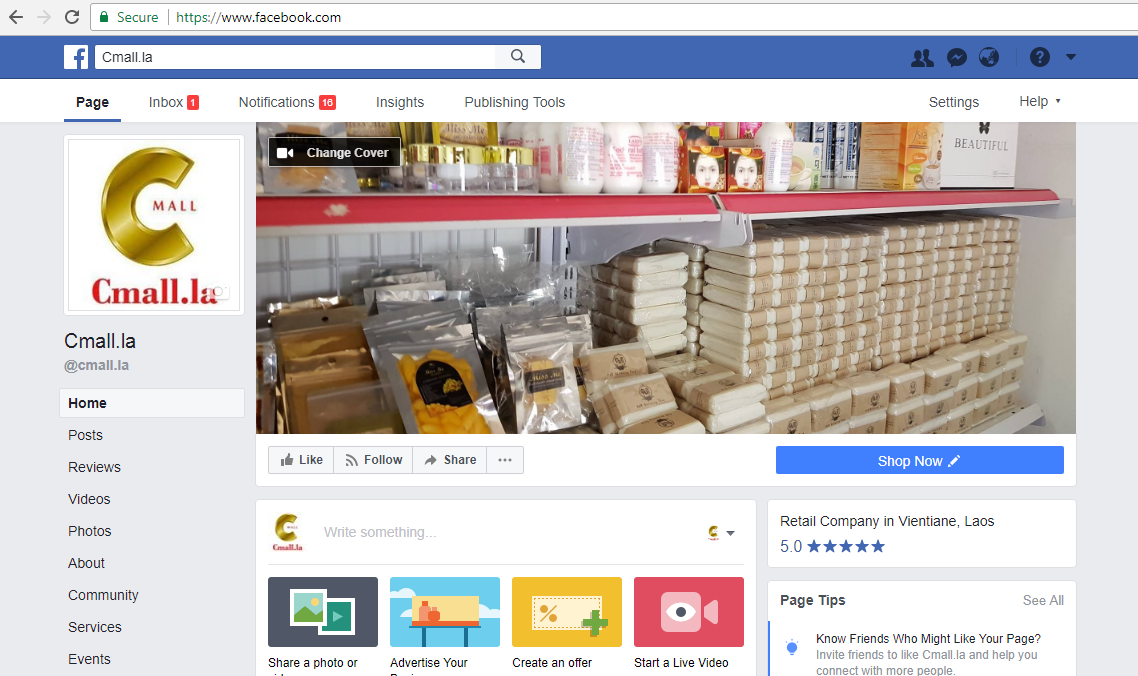Select Home in the sidebar
1138x676 pixels.
click(x=152, y=403)
